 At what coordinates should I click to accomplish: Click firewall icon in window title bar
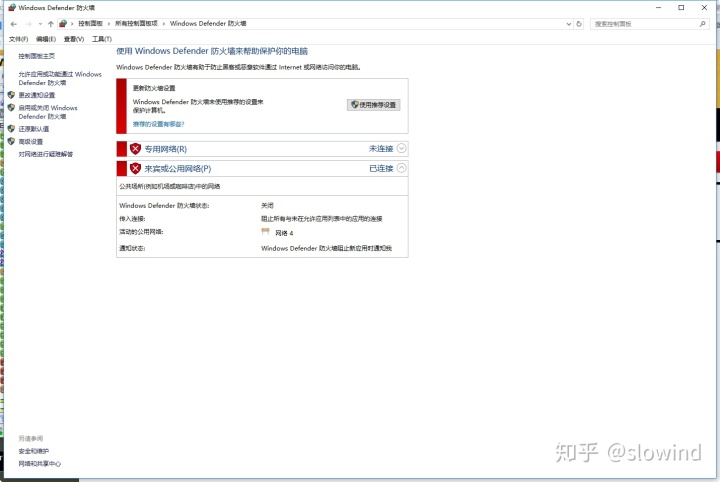point(12,7)
